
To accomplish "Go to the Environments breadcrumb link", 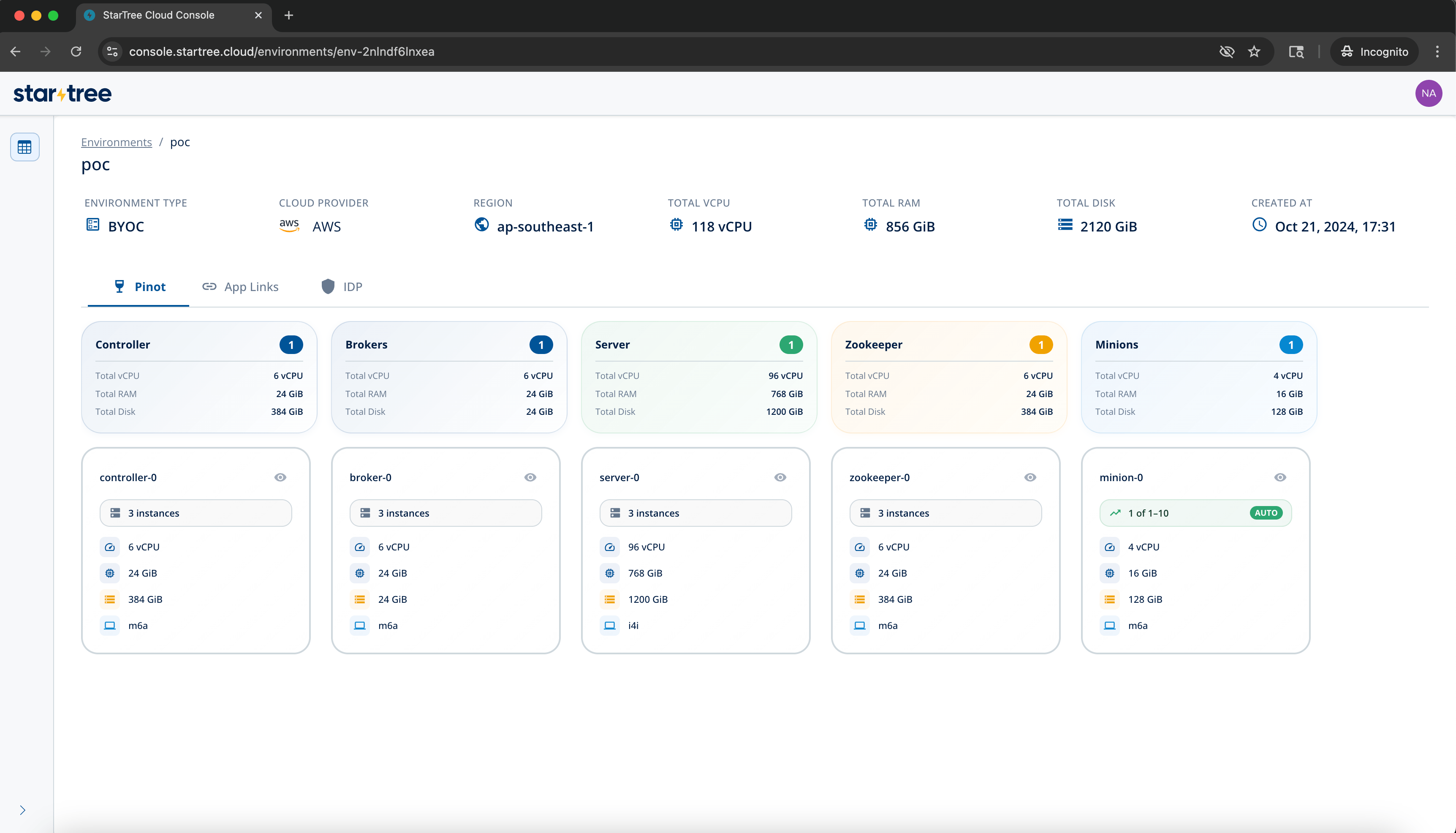I will [x=117, y=142].
